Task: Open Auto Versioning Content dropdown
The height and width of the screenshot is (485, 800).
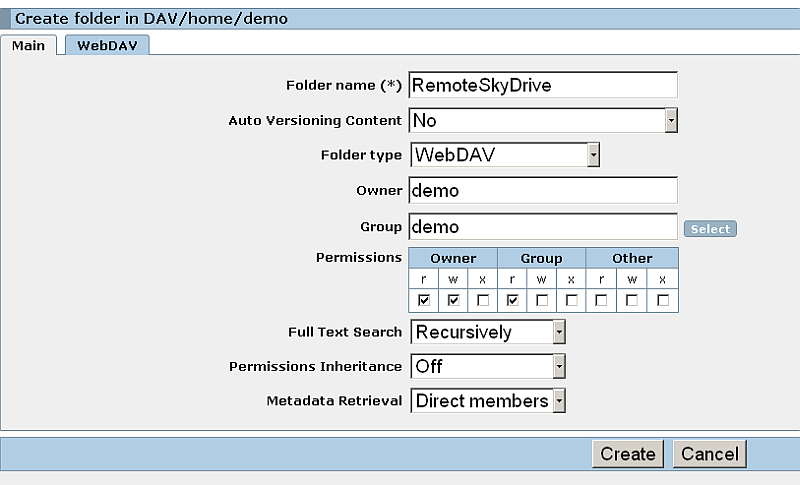Action: point(543,121)
